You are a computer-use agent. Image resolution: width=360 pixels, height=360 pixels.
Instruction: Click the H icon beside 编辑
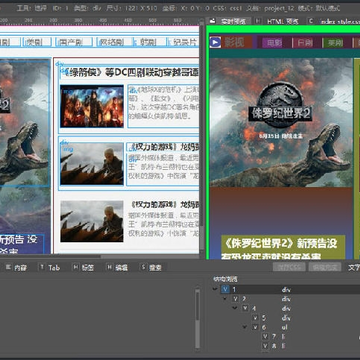(x=109, y=267)
